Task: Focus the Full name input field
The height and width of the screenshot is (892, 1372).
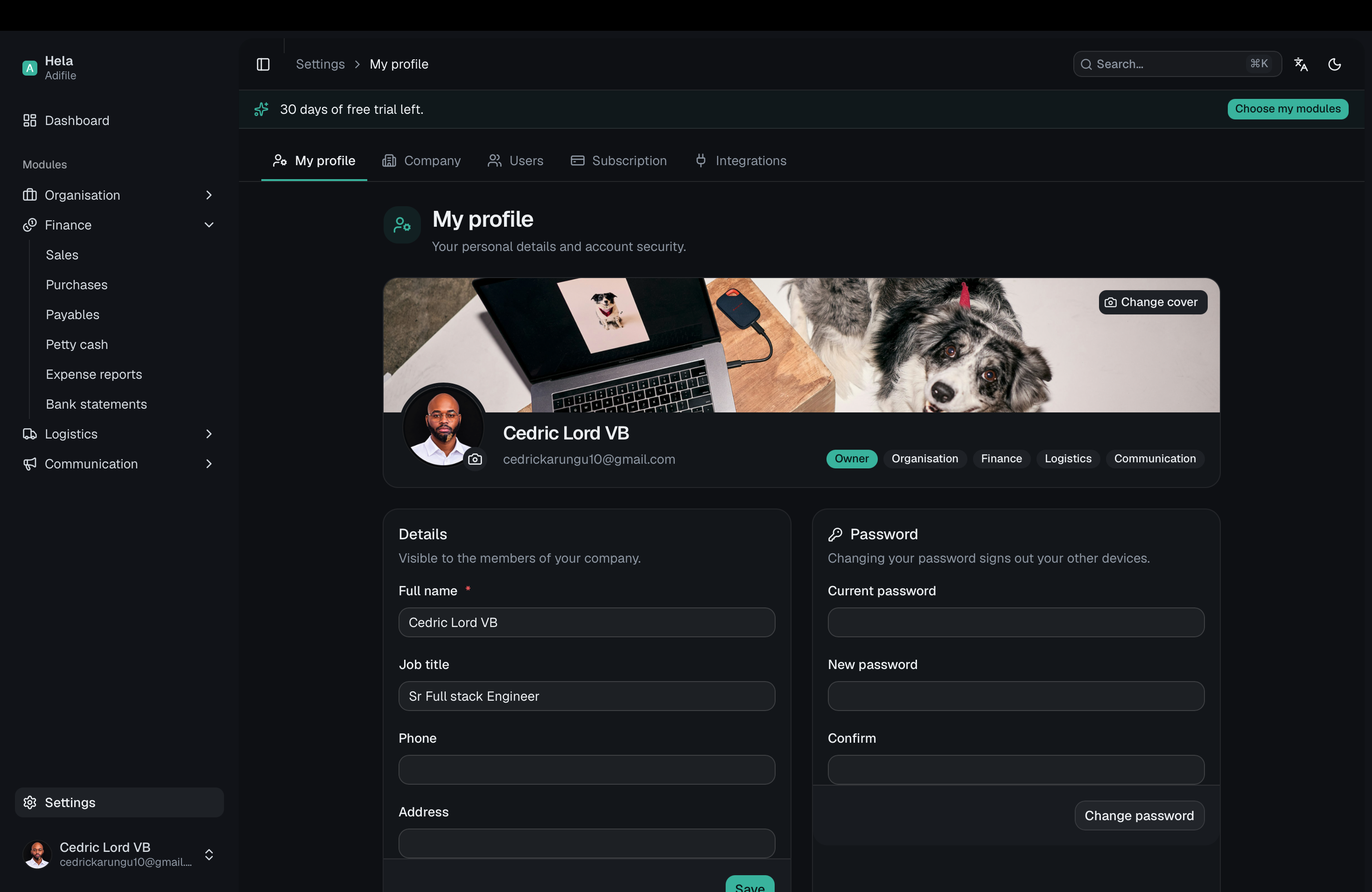Action: (586, 622)
